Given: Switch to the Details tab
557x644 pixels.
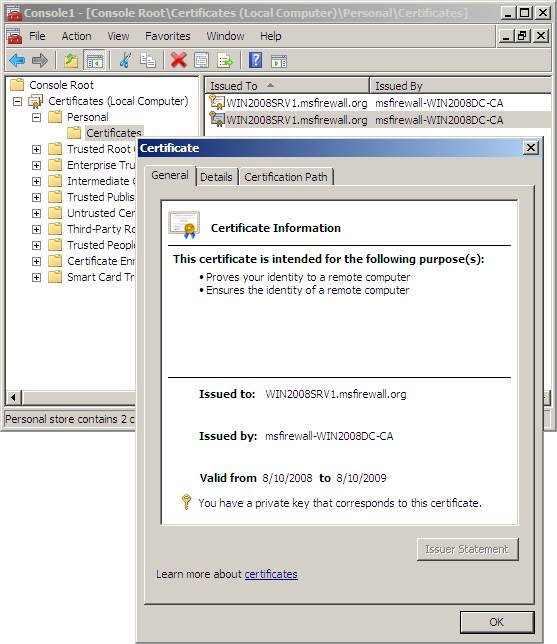Looking at the screenshot, I should point(216,177).
